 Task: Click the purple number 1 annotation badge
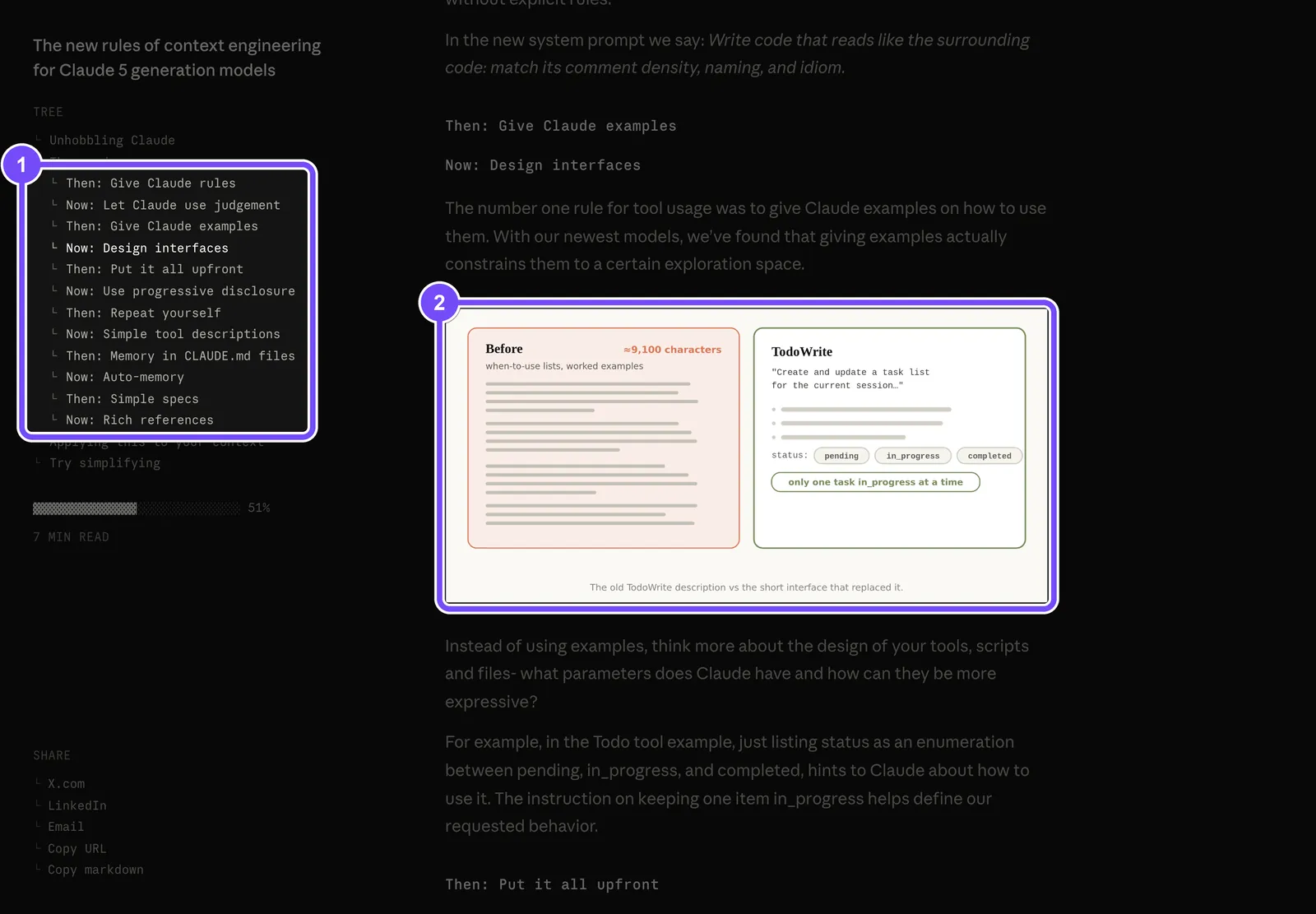click(21, 165)
